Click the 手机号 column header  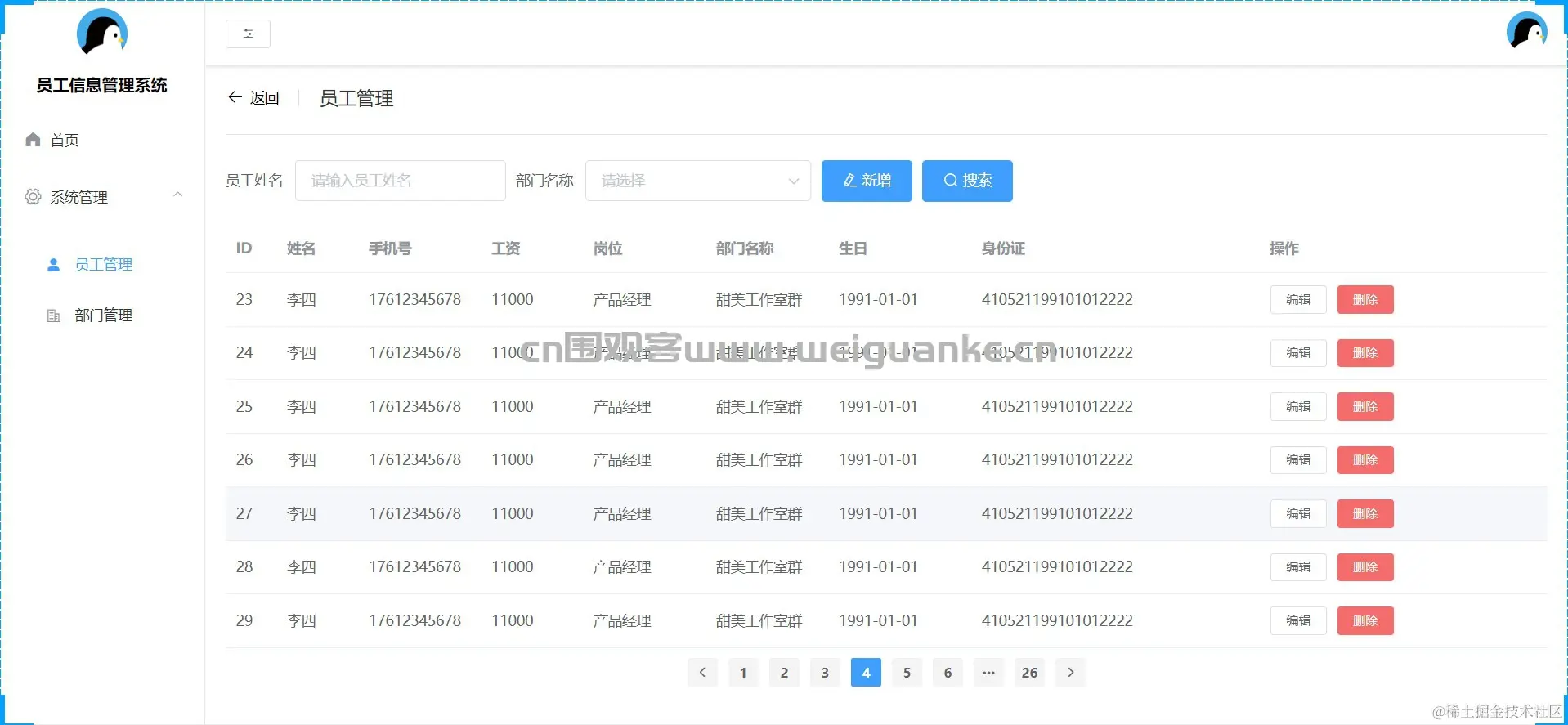click(x=390, y=248)
